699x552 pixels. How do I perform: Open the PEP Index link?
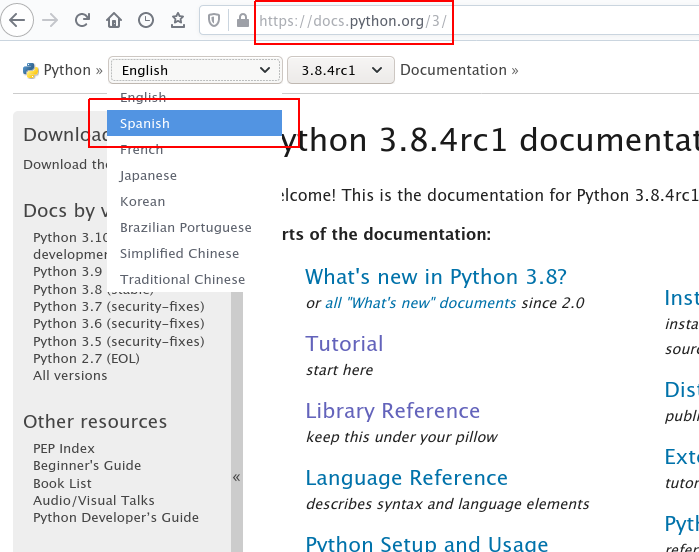click(64, 448)
